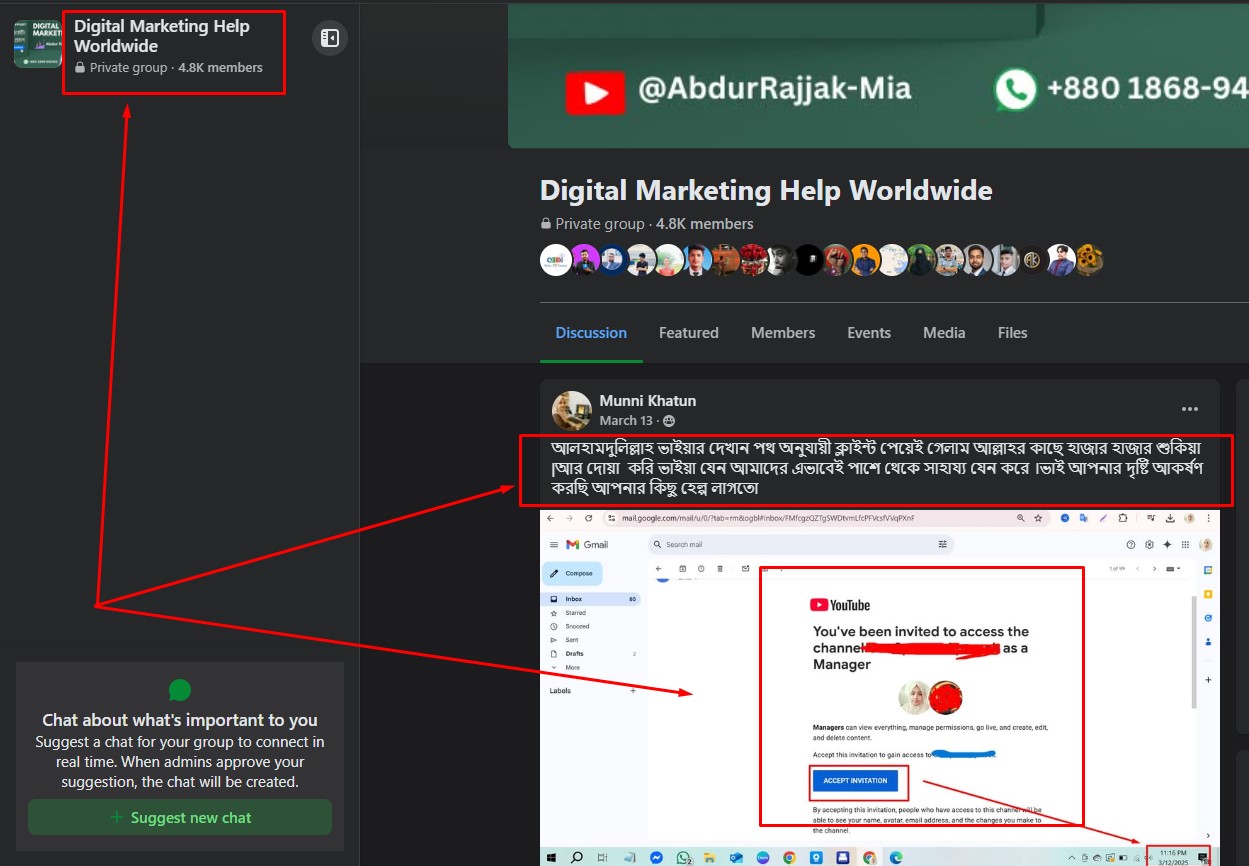Viewport: 1249px width, 866px height.
Task: Expand hidden tray icons chevron in taskbar
Action: [x=1072, y=857]
